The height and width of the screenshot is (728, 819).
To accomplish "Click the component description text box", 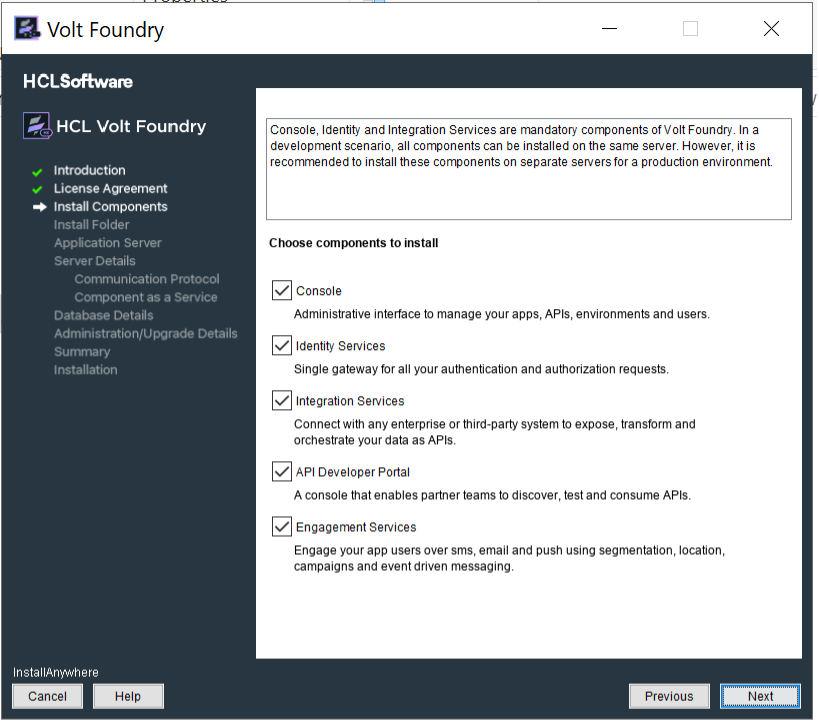I will [x=528, y=168].
